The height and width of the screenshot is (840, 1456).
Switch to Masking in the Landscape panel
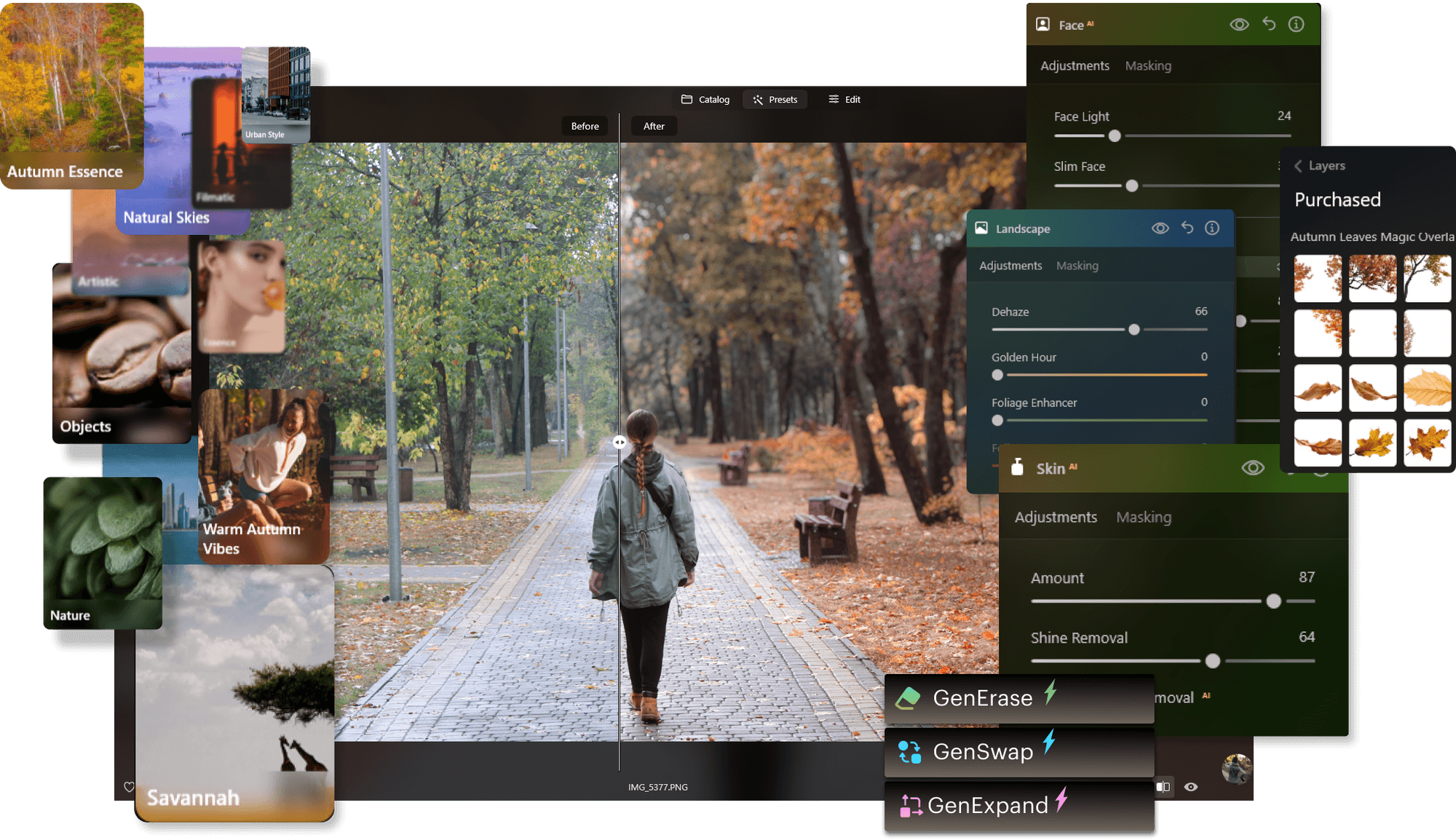pyautogui.click(x=1077, y=266)
